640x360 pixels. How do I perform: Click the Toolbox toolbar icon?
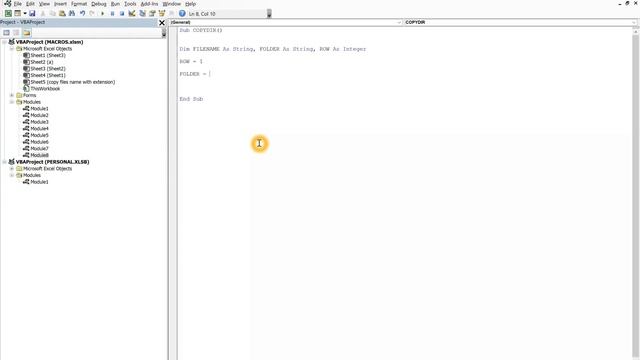point(171,13)
